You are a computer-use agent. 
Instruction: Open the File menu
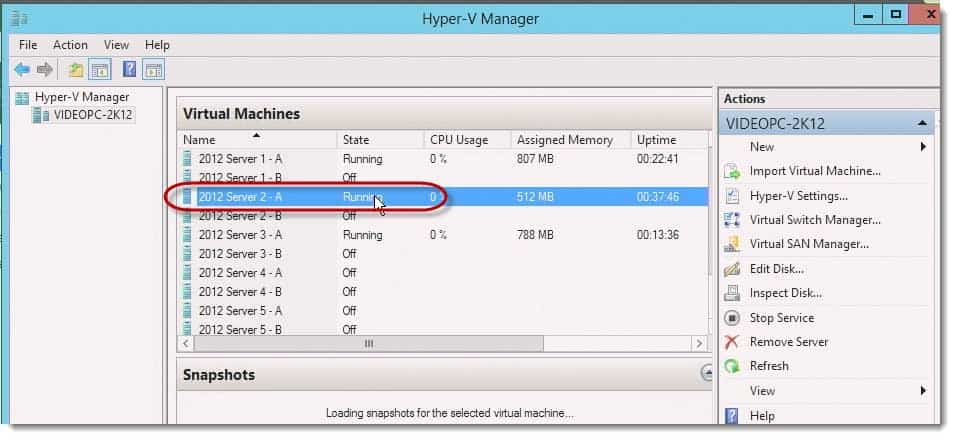click(x=28, y=45)
